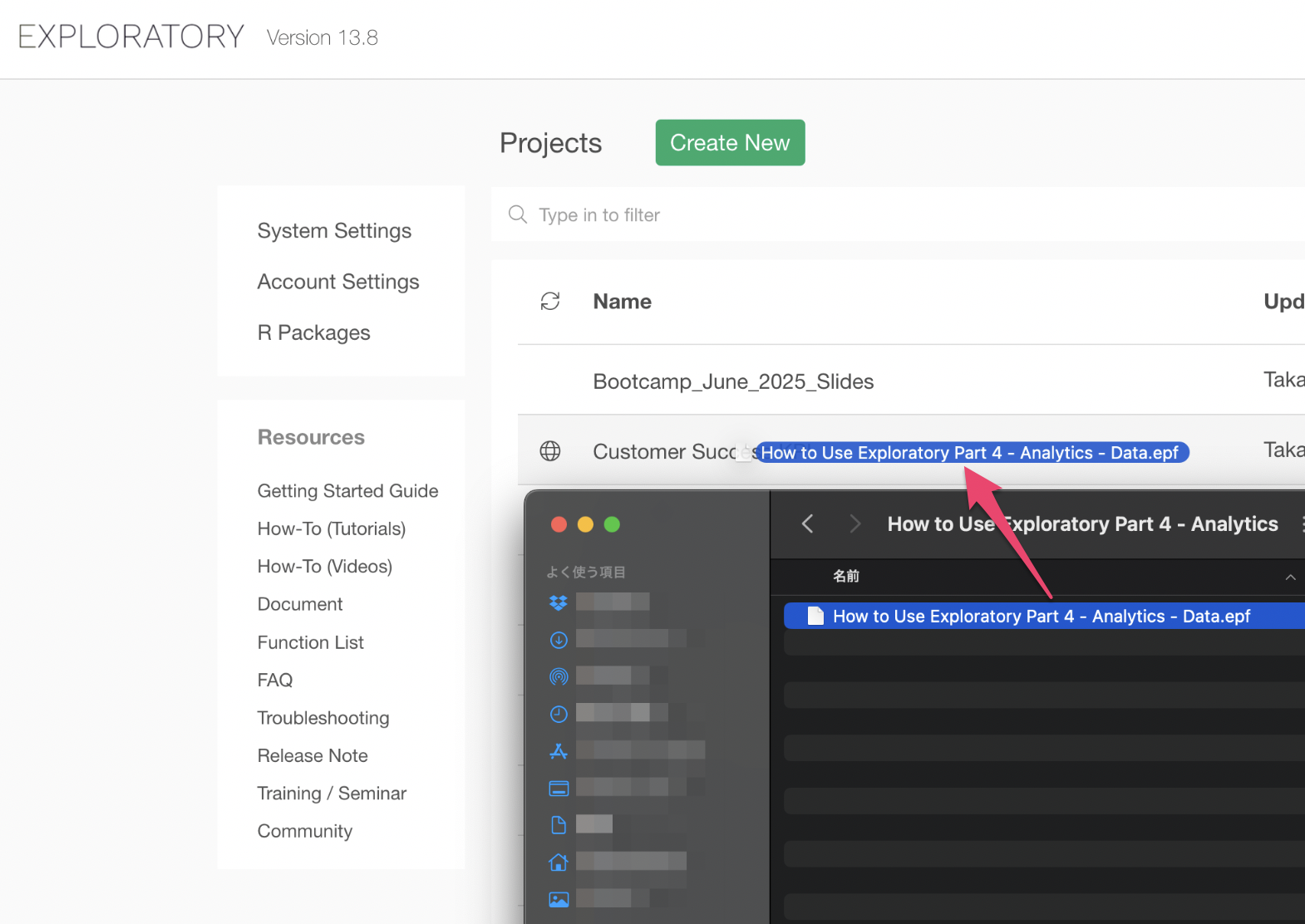Click the Applications icon in Finder sidebar

tap(559, 751)
